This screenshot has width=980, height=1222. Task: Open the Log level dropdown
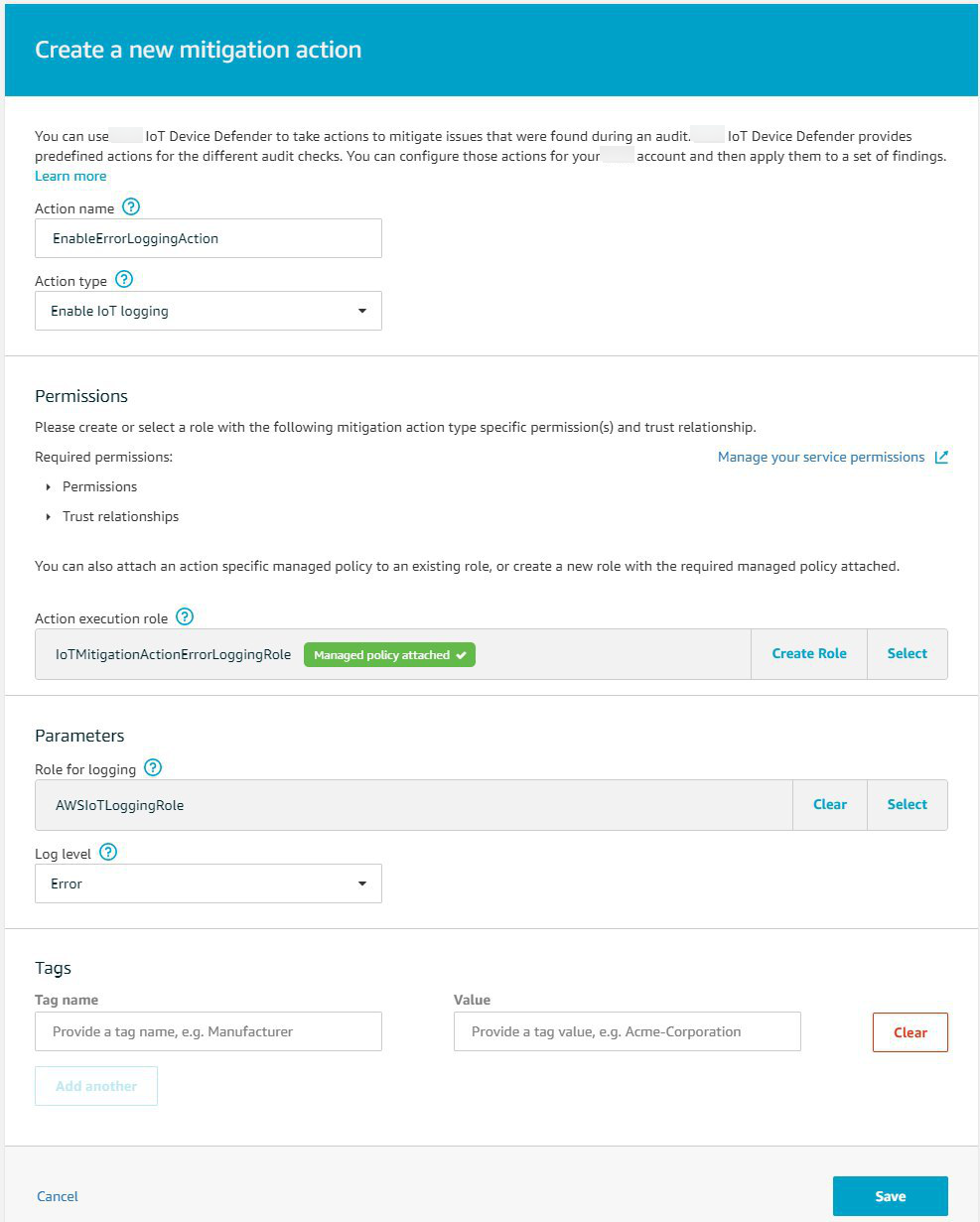tap(209, 883)
